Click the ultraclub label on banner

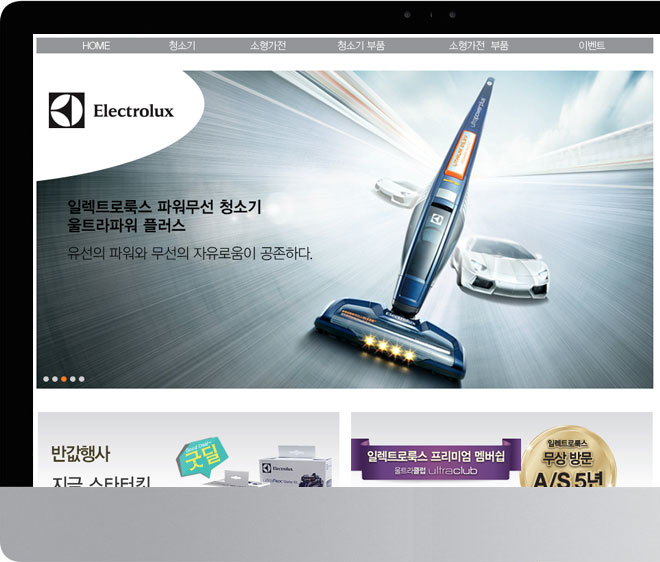453,471
